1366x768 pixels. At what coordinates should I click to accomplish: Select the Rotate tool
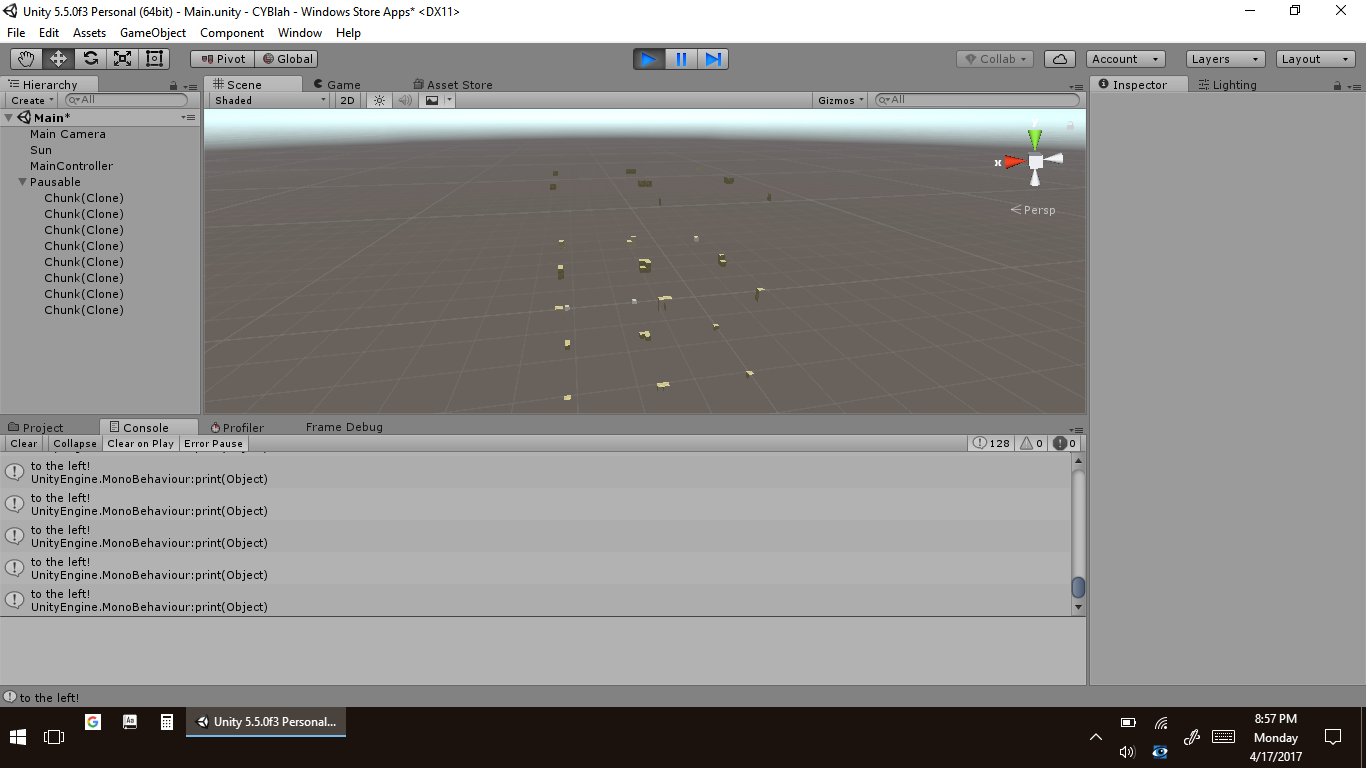tap(90, 59)
